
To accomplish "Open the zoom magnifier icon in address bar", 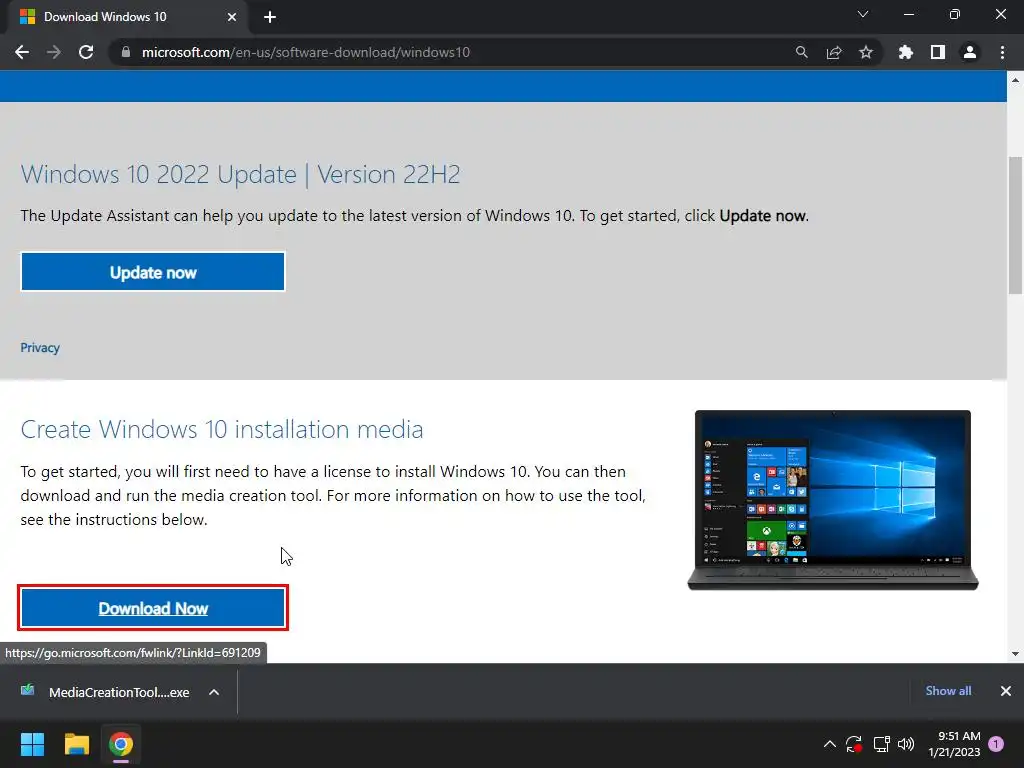I will (x=801, y=52).
